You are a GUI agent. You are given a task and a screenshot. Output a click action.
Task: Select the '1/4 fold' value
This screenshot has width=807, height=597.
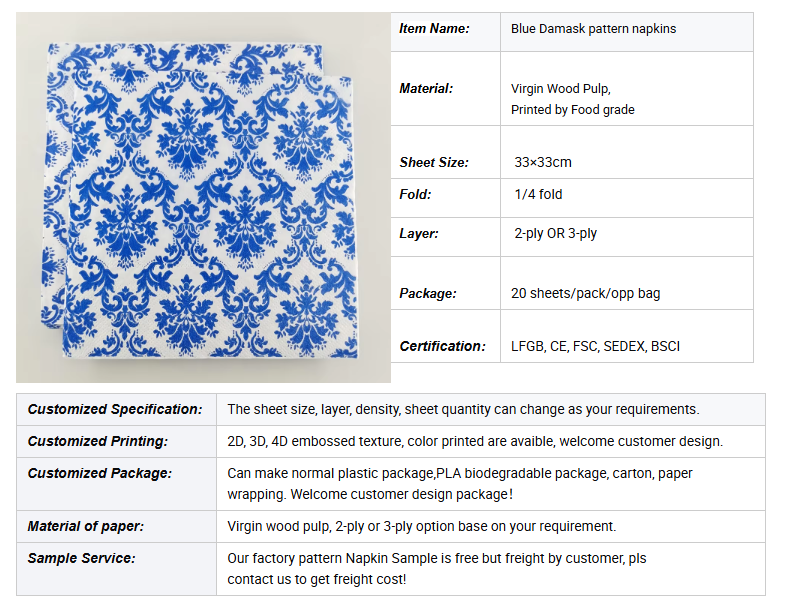tap(538, 194)
